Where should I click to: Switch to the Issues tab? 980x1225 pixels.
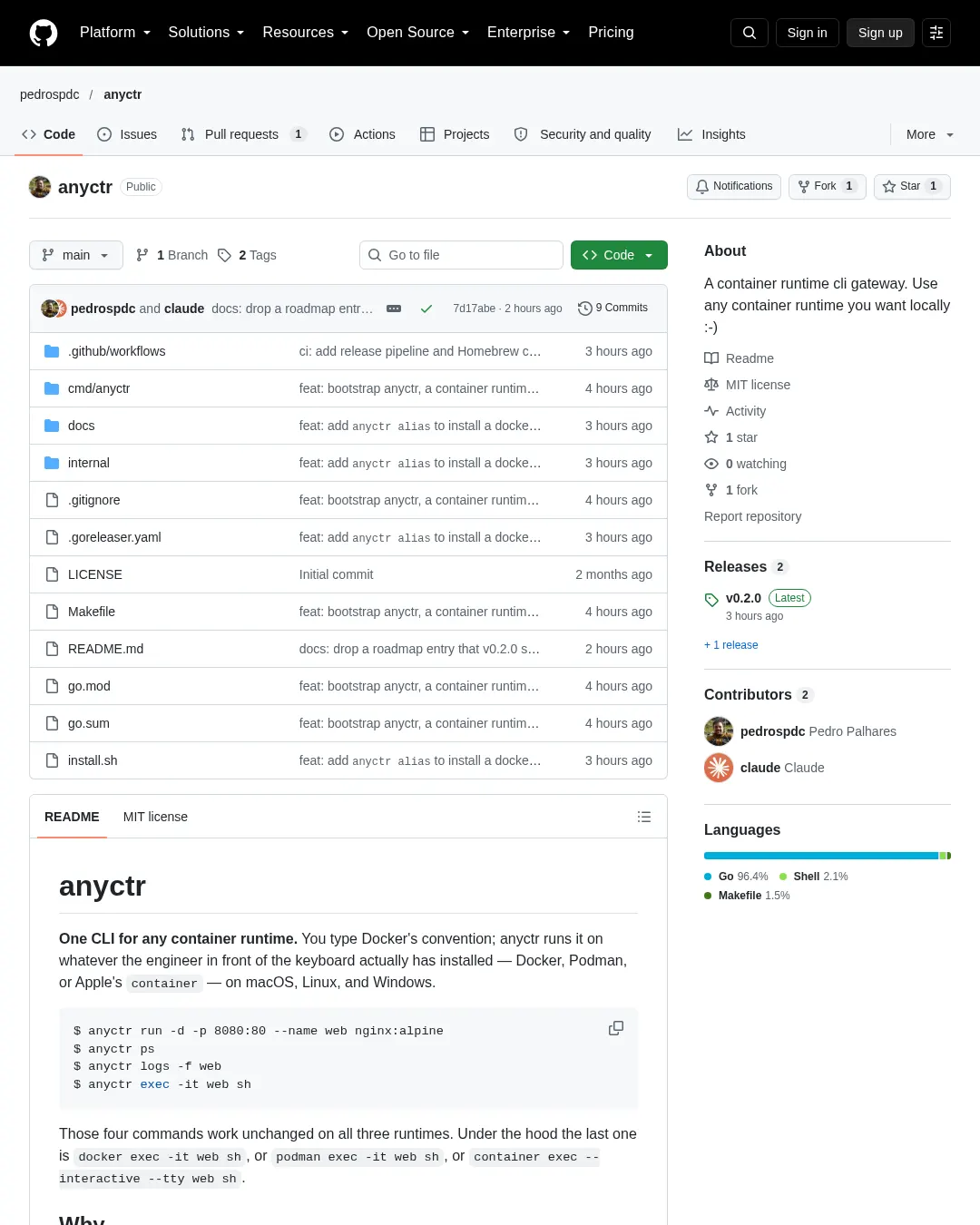127,134
